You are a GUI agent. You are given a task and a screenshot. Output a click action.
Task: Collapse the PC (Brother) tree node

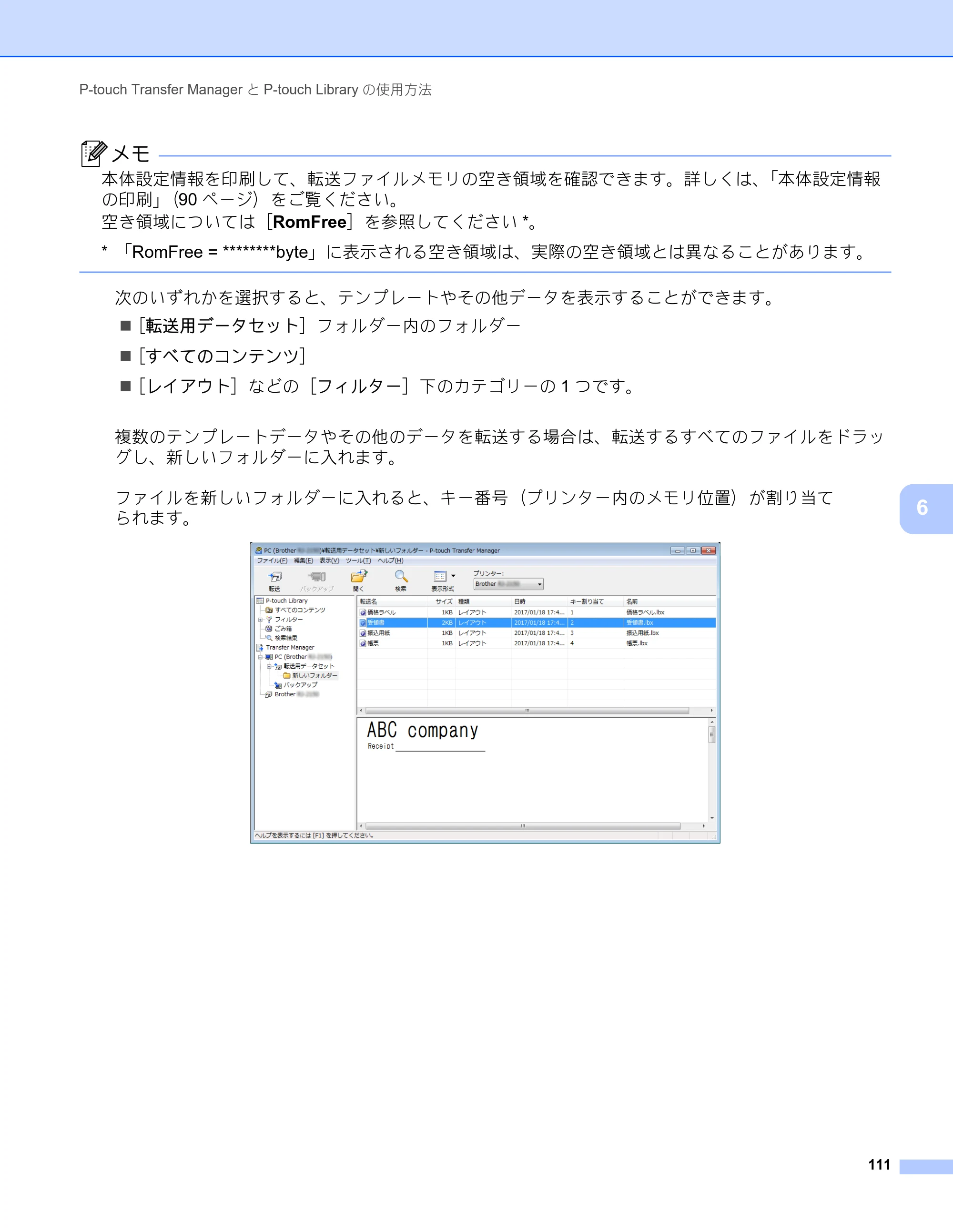click(260, 657)
